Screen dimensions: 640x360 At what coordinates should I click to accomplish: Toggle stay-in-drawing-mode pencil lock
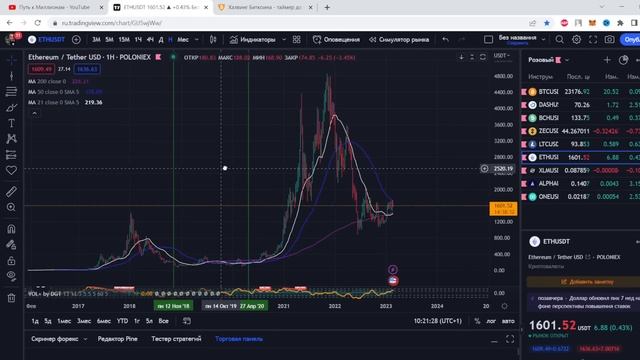point(11,244)
